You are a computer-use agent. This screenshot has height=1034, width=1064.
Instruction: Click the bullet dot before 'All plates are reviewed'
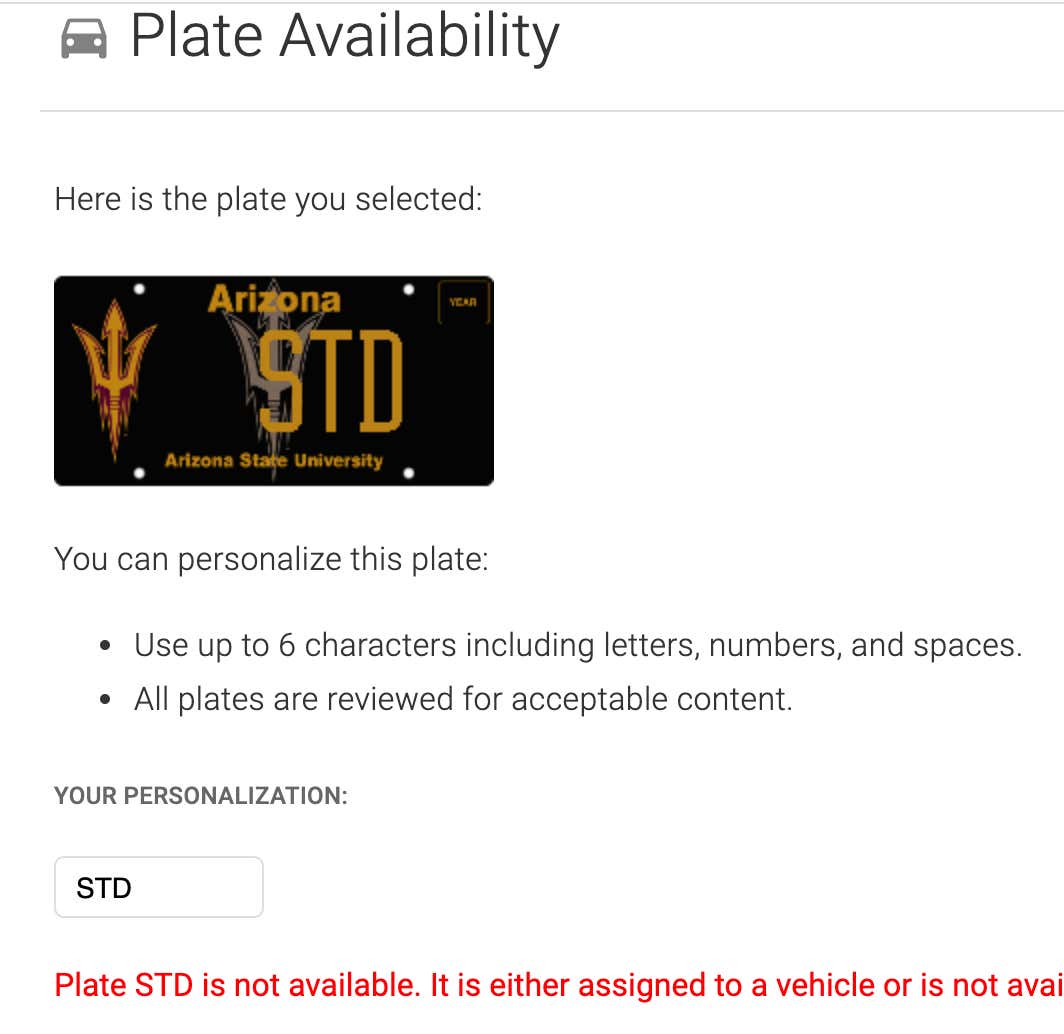[104, 700]
